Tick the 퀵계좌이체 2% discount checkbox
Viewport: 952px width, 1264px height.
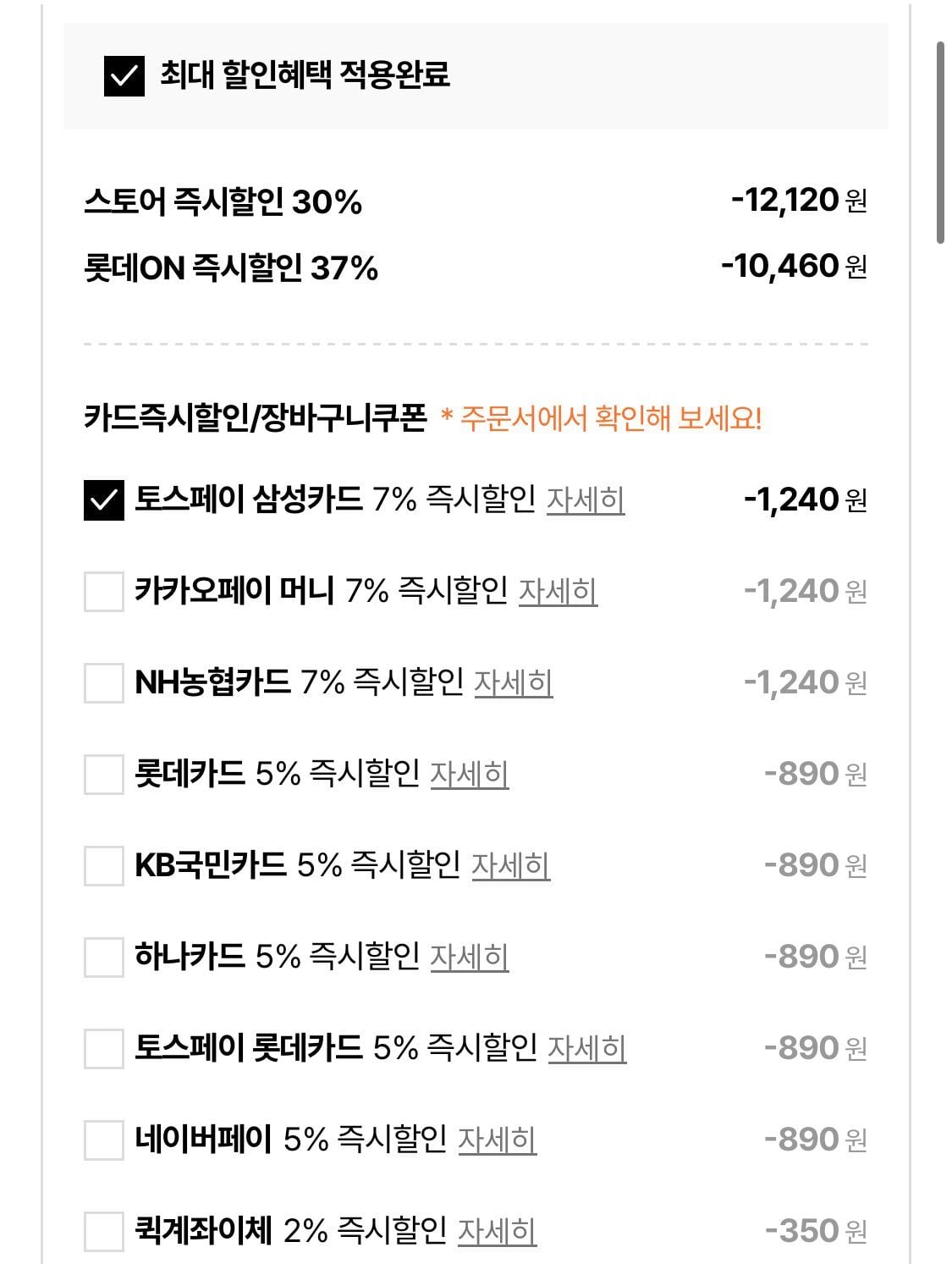point(103,1231)
